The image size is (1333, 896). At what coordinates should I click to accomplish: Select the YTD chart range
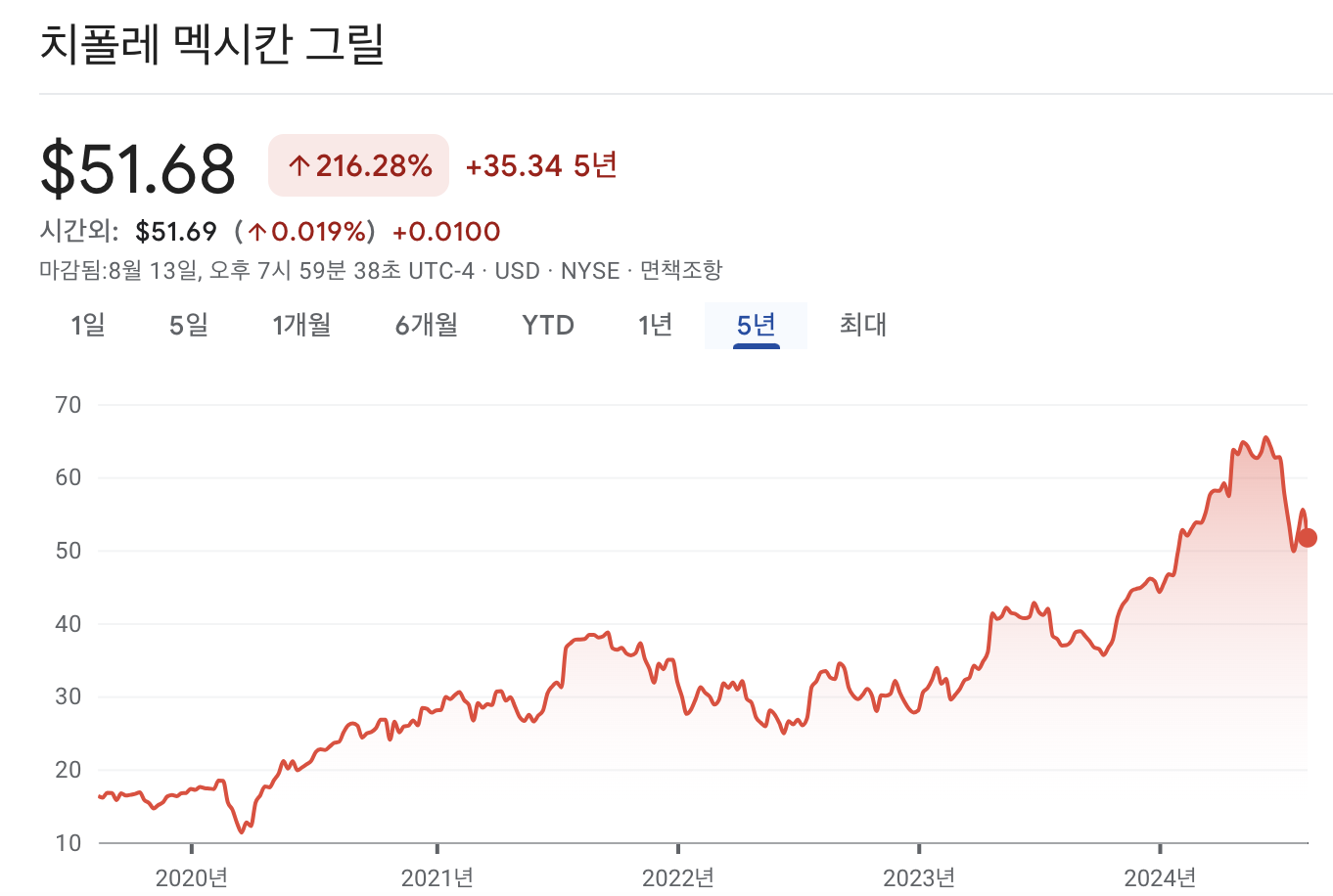point(546,325)
